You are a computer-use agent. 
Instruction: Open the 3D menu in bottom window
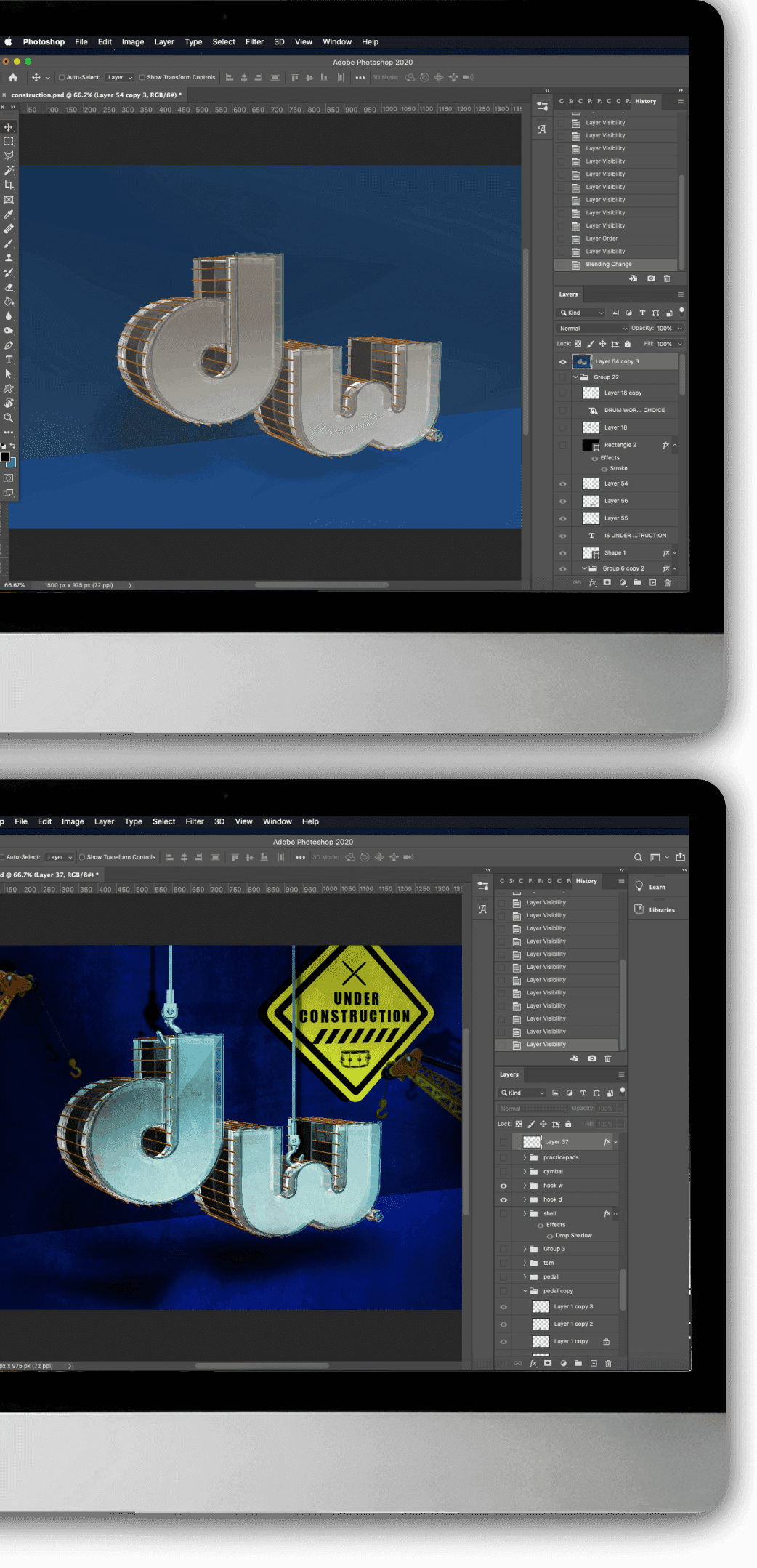pos(219,821)
